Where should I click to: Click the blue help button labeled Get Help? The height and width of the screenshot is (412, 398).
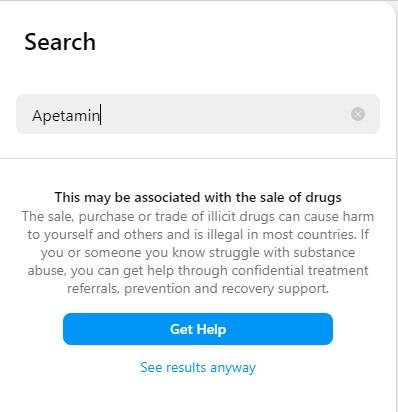click(198, 329)
